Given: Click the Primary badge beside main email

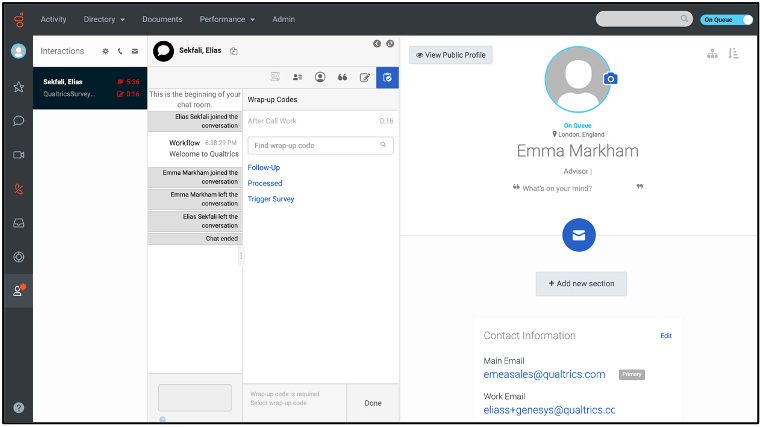Looking at the screenshot, I should pos(632,374).
